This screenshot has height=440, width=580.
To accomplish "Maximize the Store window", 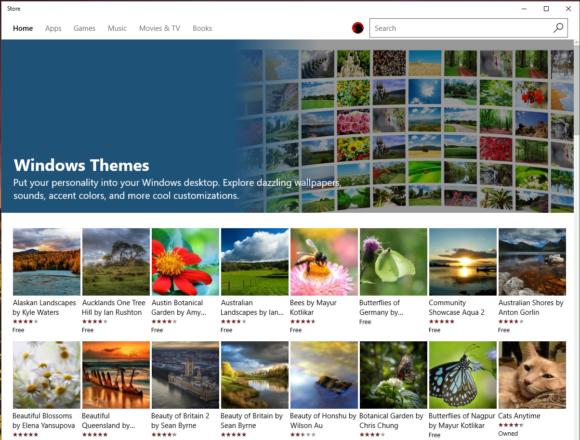I will click(x=546, y=9).
